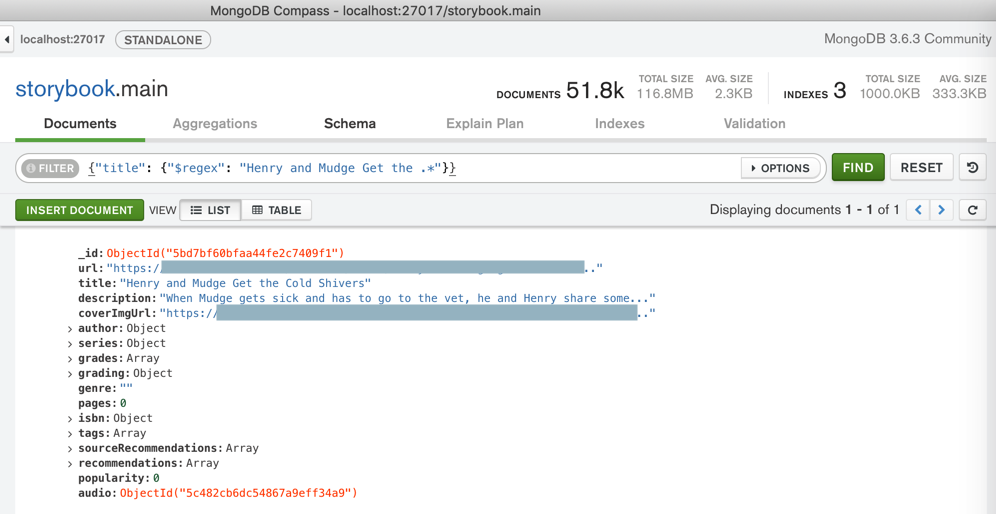Open the Aggregations tab
Screen dimensions: 996x514
[215, 124]
